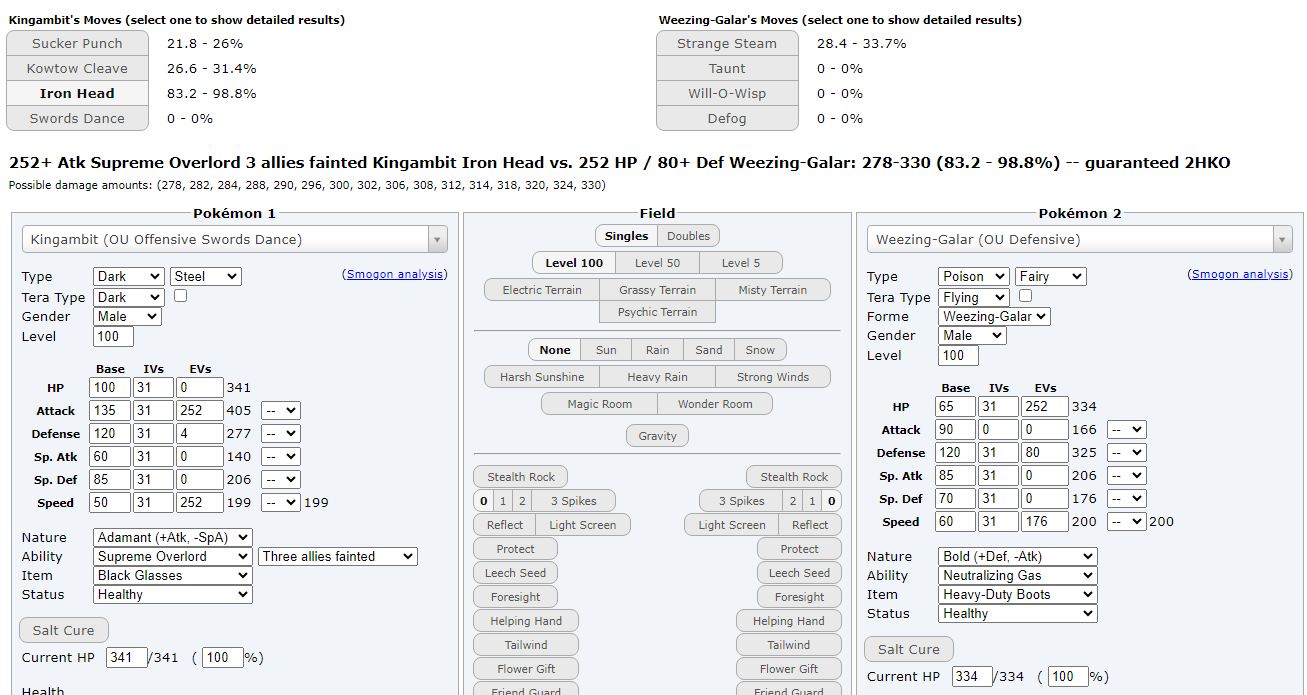Open the Three allies fainted dropdown
The height and width of the screenshot is (695, 1307).
pos(337,557)
